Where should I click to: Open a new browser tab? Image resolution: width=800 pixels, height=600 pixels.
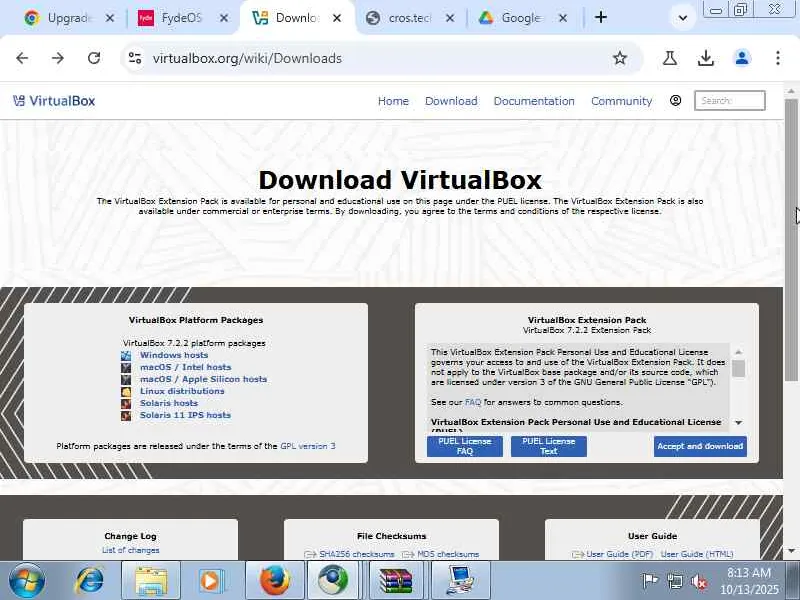click(x=601, y=18)
